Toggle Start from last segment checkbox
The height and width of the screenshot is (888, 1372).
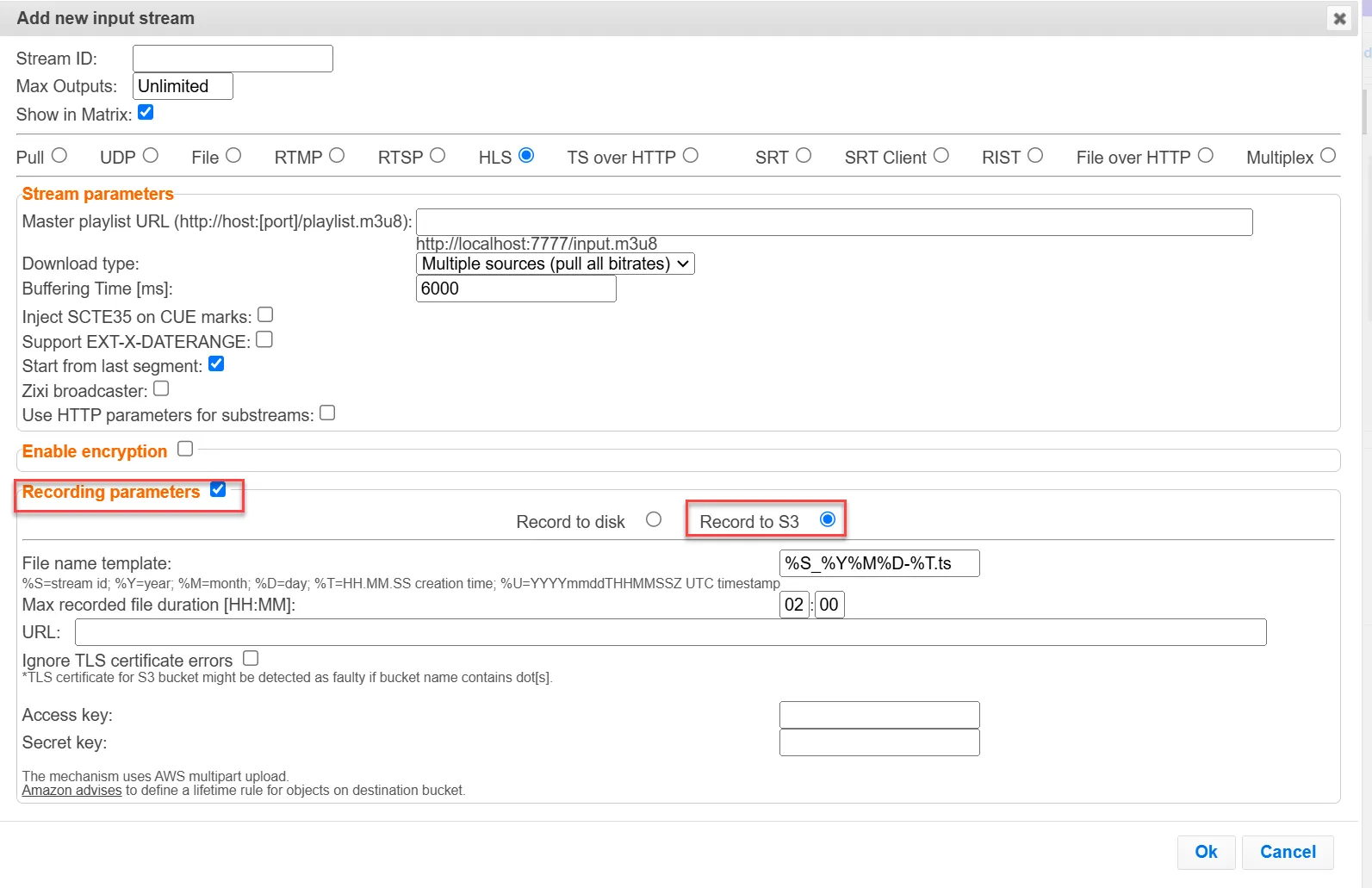click(216, 363)
